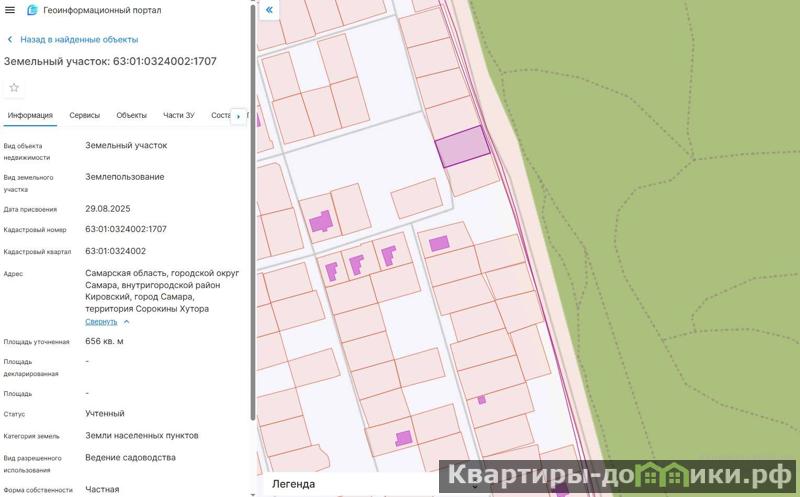
Task: Collapse side panel with double chevron button
Action: point(269,10)
